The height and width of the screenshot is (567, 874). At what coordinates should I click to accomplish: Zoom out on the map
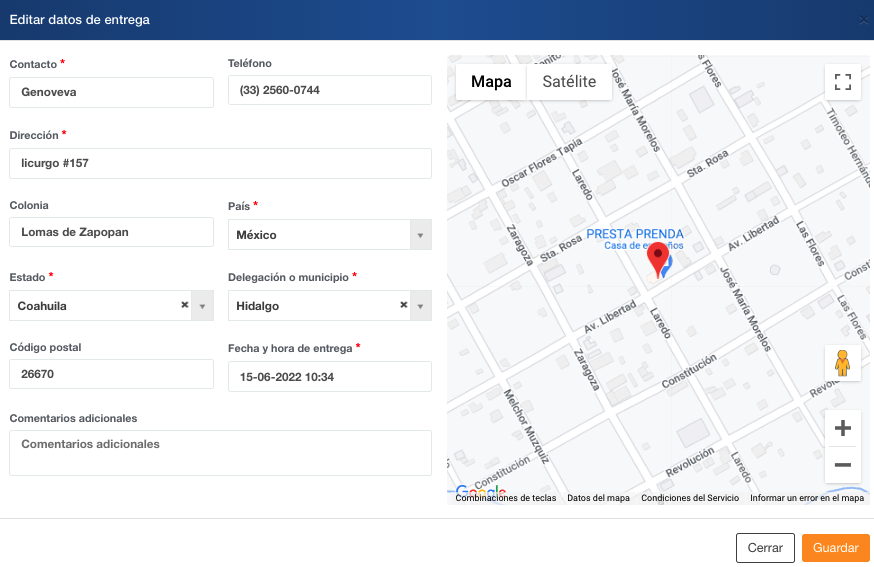pyautogui.click(x=842, y=465)
